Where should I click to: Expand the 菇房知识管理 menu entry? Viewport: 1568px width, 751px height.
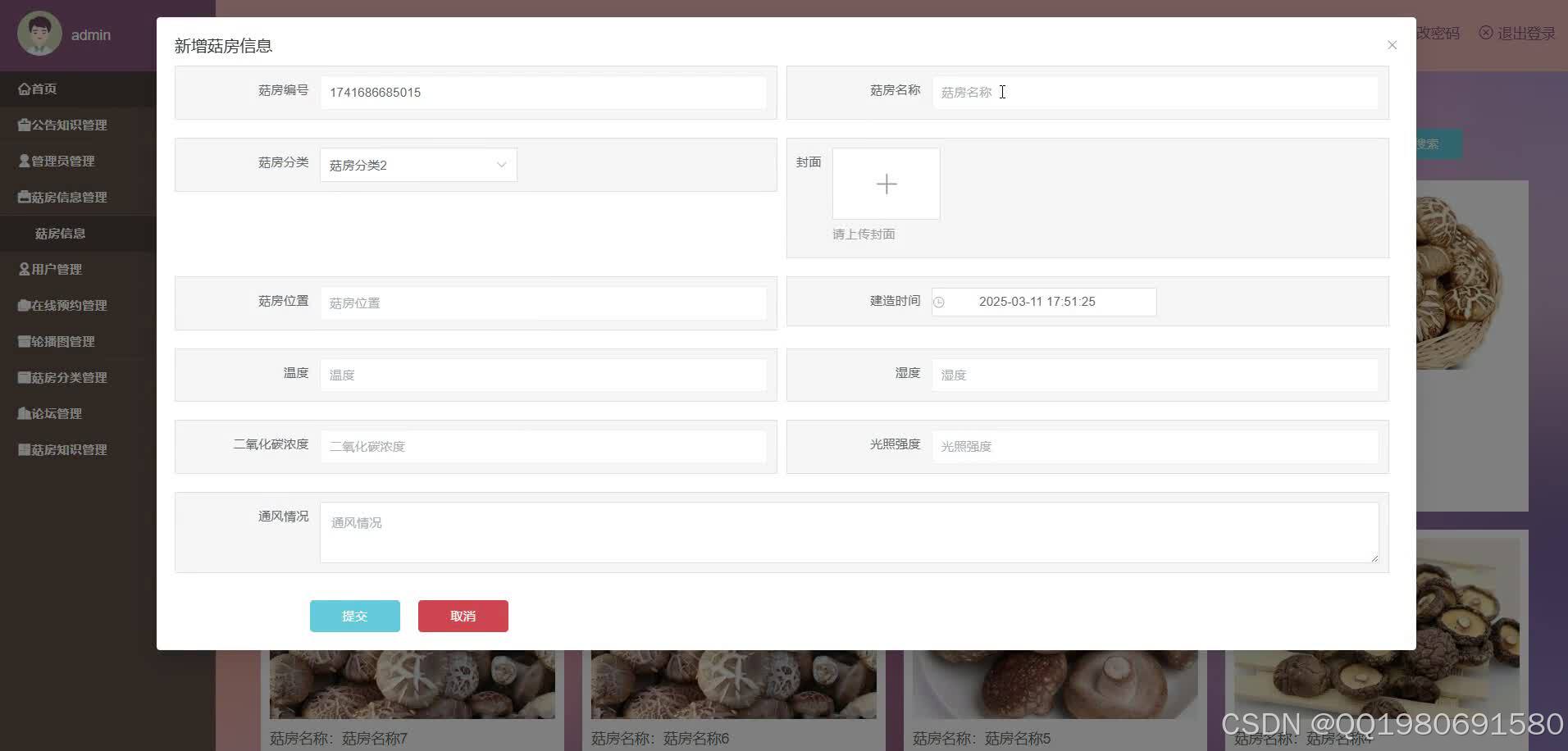24,449
